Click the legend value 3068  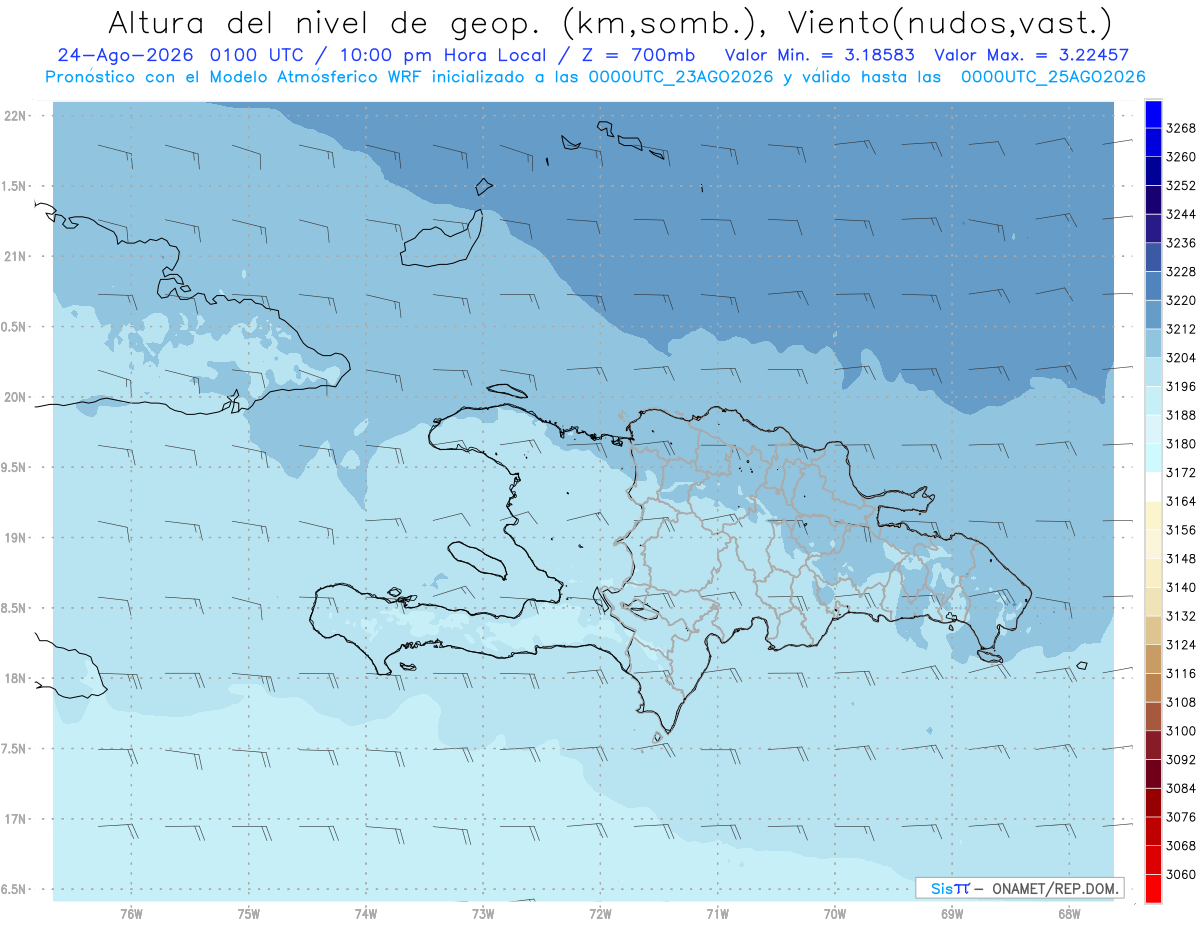tap(1180, 845)
